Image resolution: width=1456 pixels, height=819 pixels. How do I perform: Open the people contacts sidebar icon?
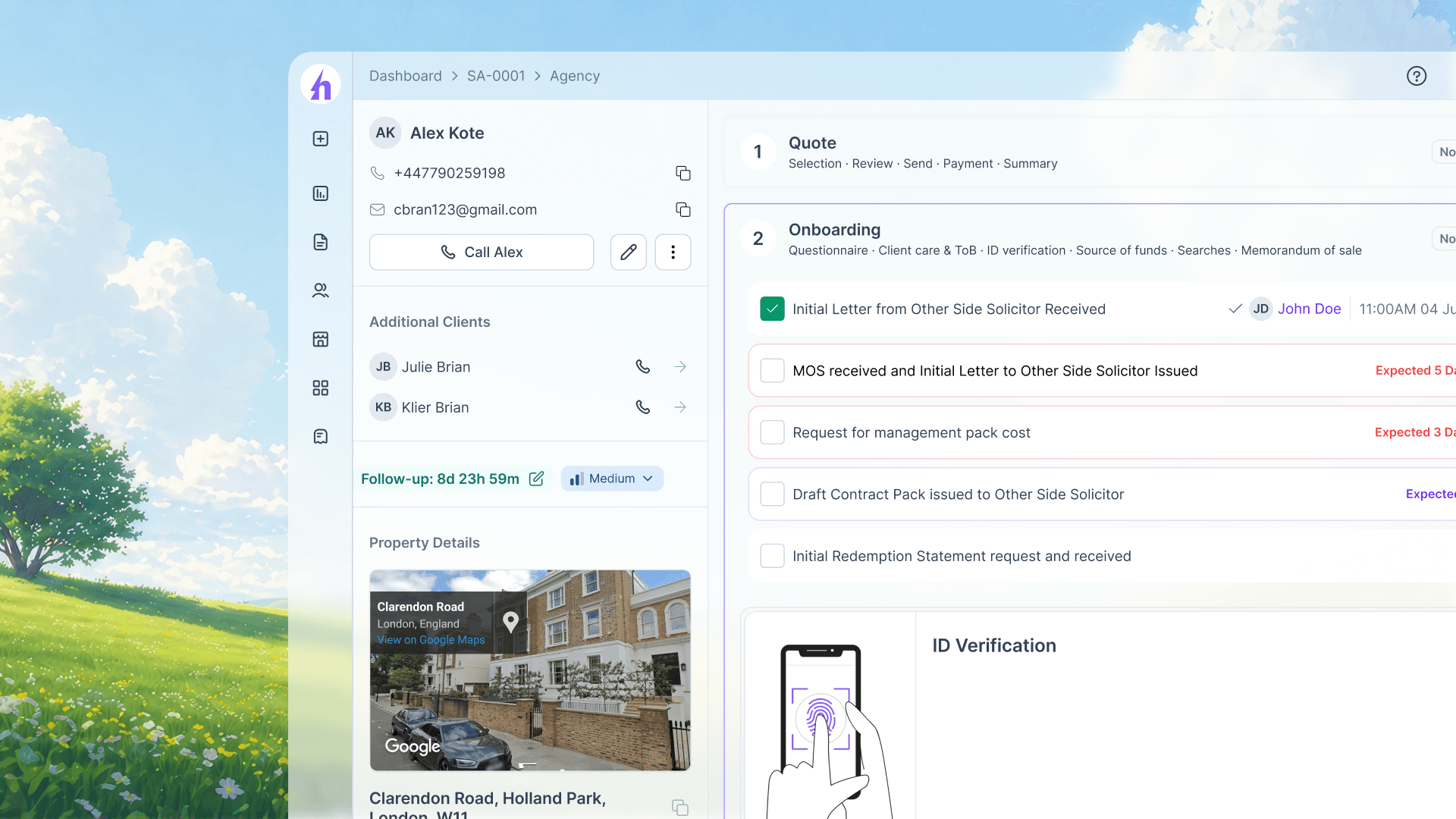tap(321, 290)
